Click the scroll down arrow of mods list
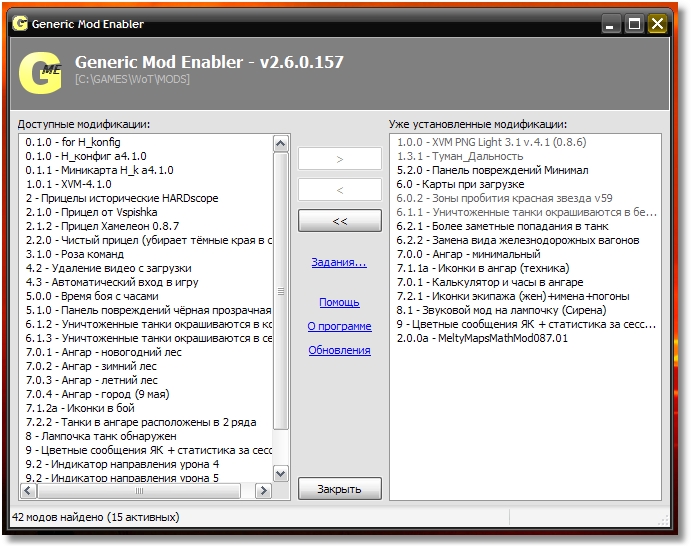Image resolution: width=692 pixels, height=549 pixels. tap(281, 474)
